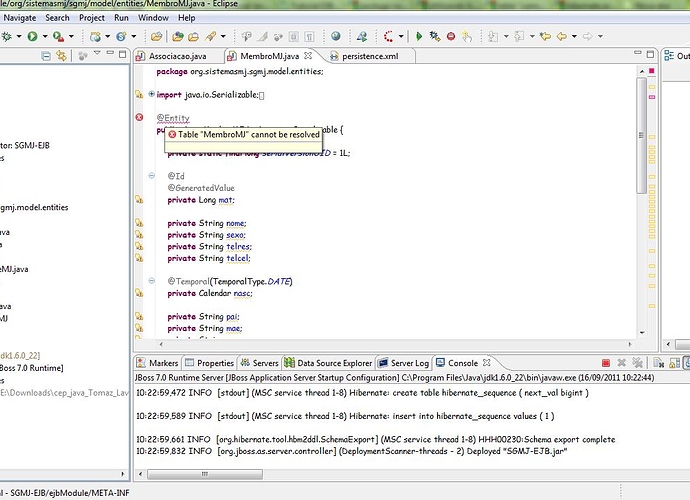
Task: Click the warning marker next to the import line
Action: (x=139, y=94)
